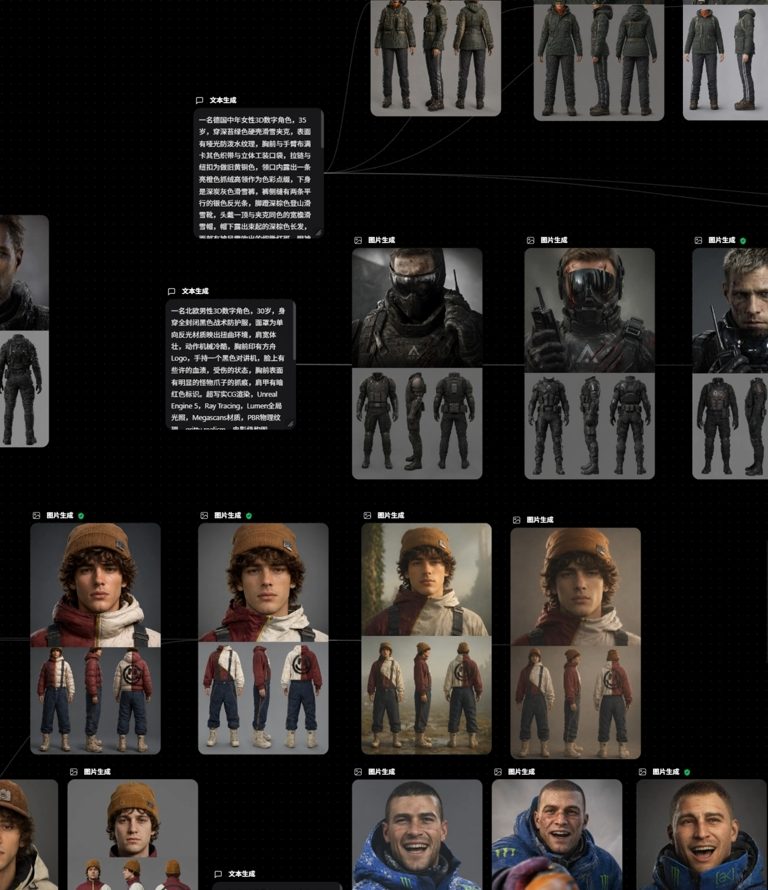Open the small beanie headshot with three busts image

pyautogui.click(x=133, y=834)
